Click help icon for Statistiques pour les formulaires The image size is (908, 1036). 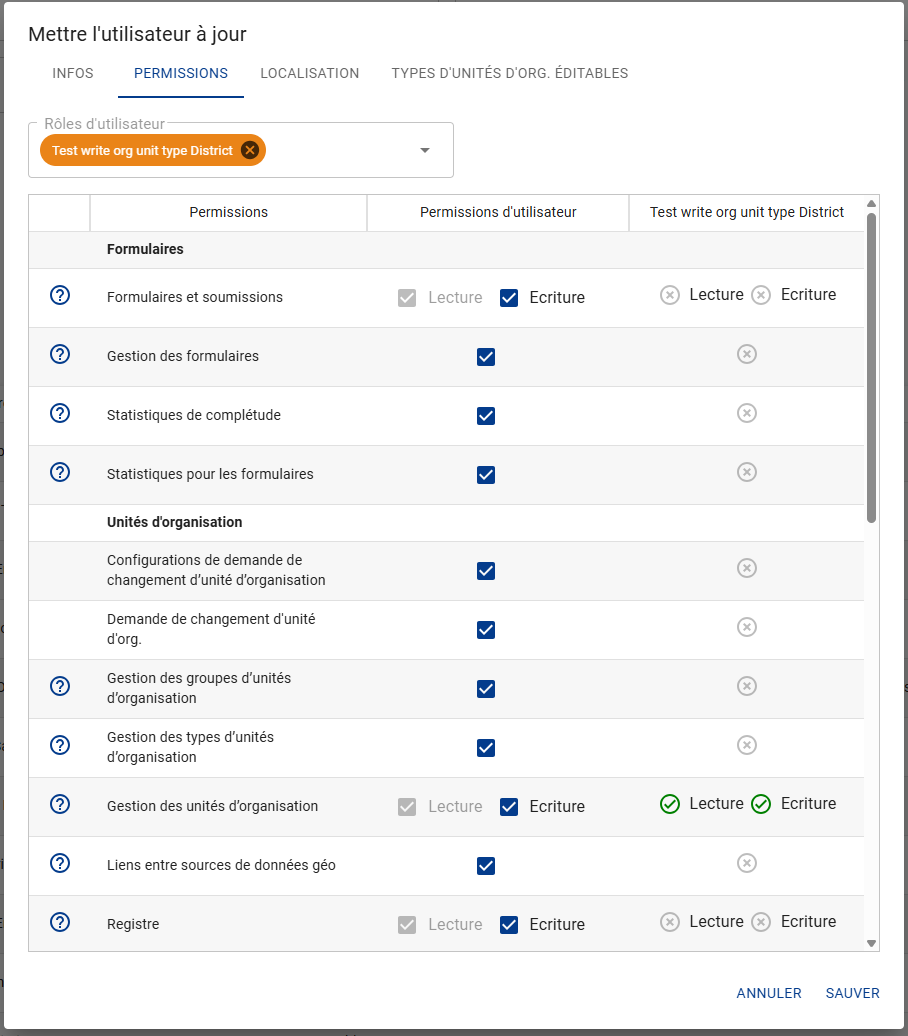(x=60, y=472)
